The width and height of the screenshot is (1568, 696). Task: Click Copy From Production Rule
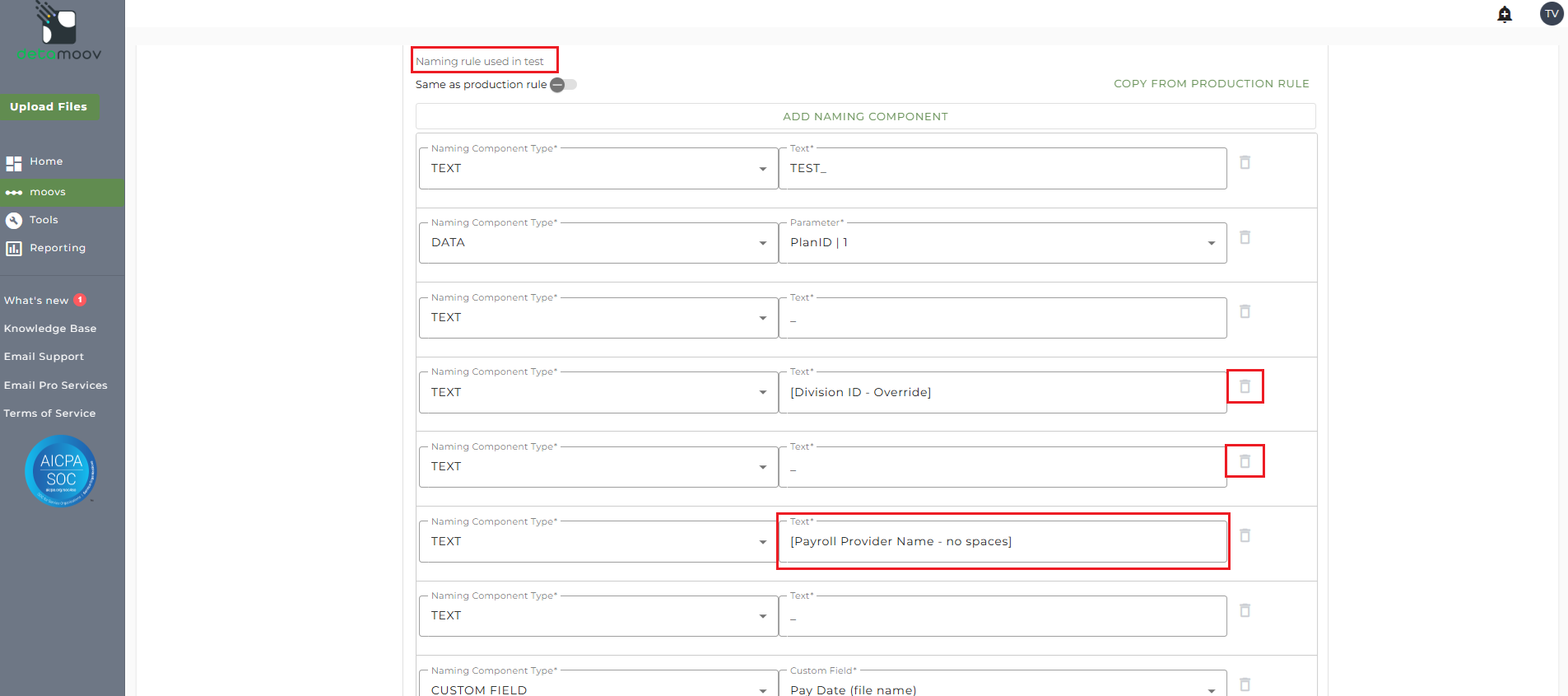pyautogui.click(x=1211, y=84)
